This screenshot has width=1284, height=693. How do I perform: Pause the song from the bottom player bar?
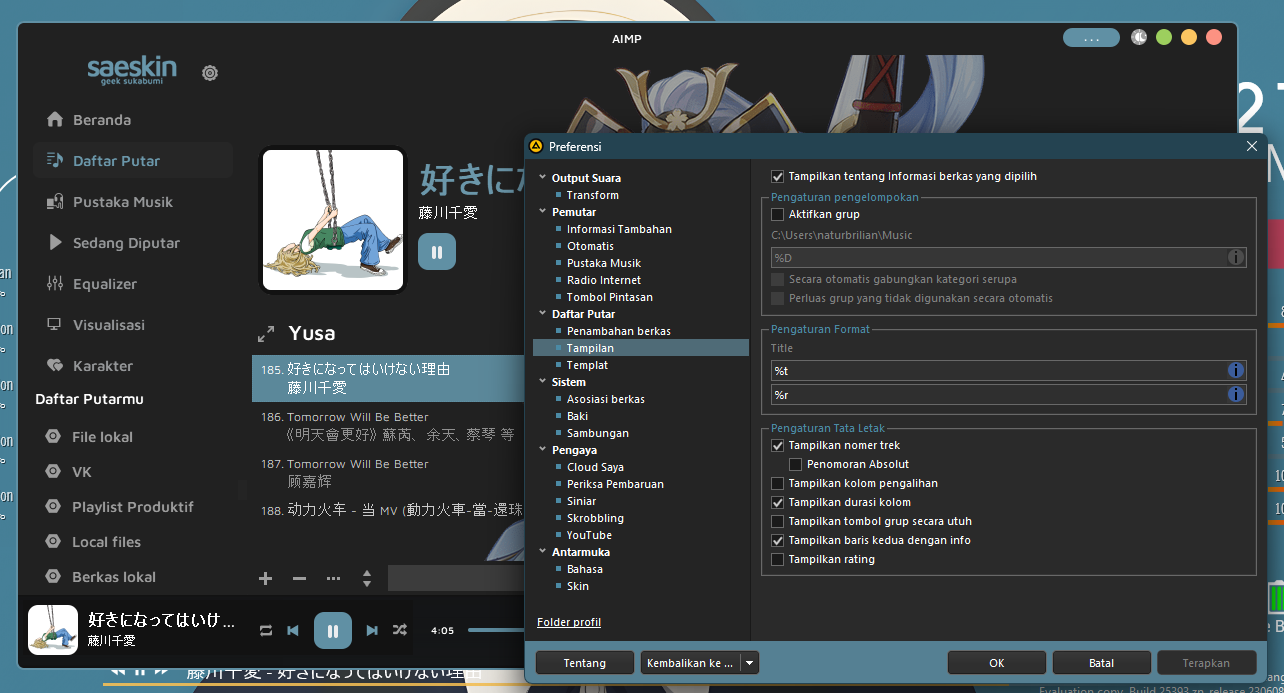(x=333, y=631)
